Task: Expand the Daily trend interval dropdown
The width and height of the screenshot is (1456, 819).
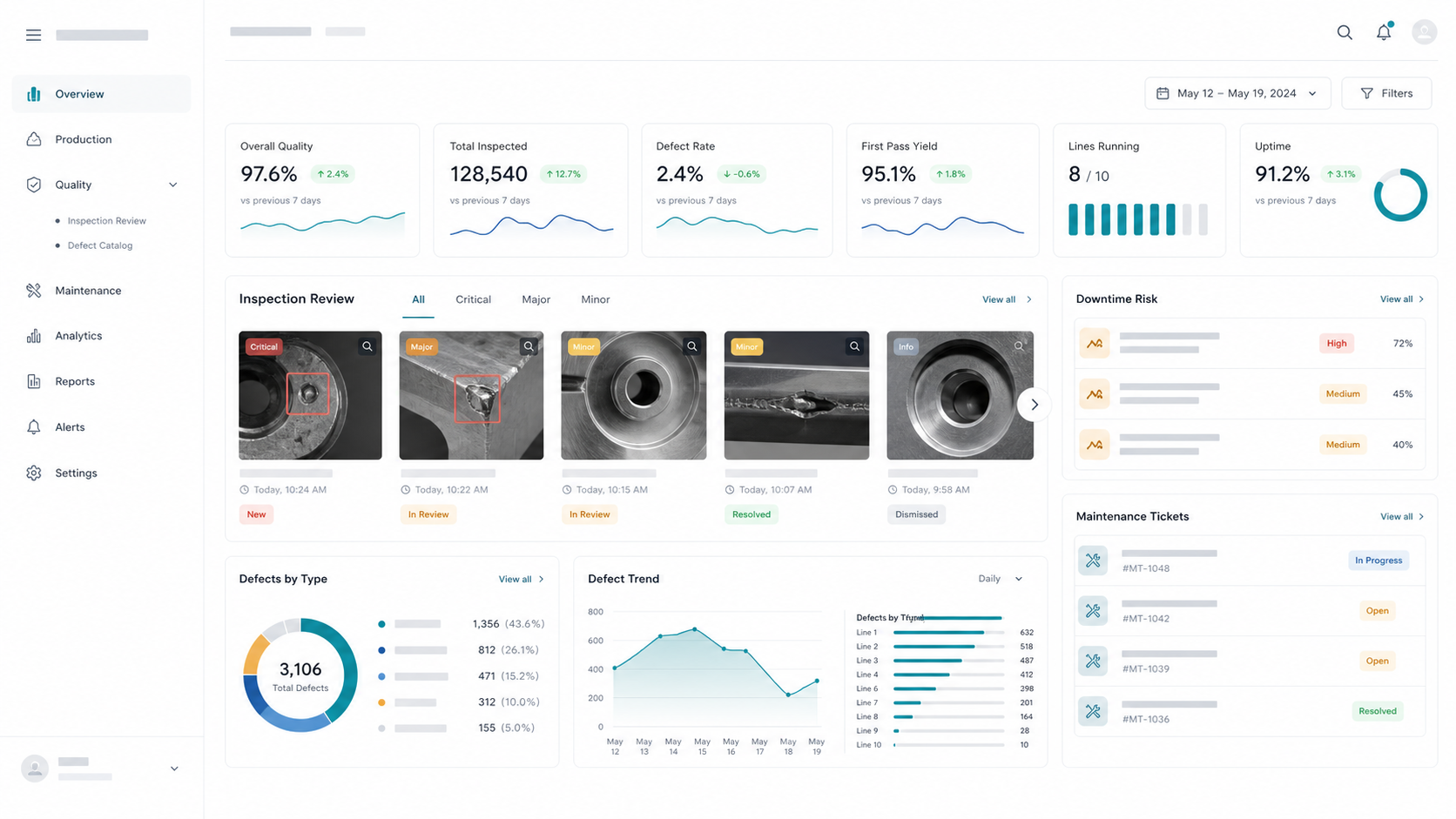Action: [x=1001, y=579]
